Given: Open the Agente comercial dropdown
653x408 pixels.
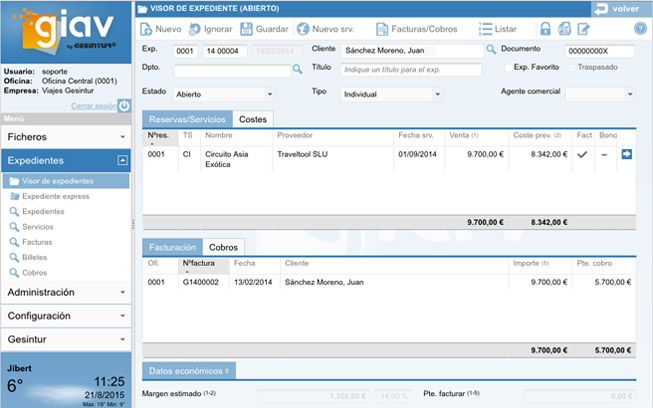Looking at the screenshot, I should pyautogui.click(x=600, y=94).
